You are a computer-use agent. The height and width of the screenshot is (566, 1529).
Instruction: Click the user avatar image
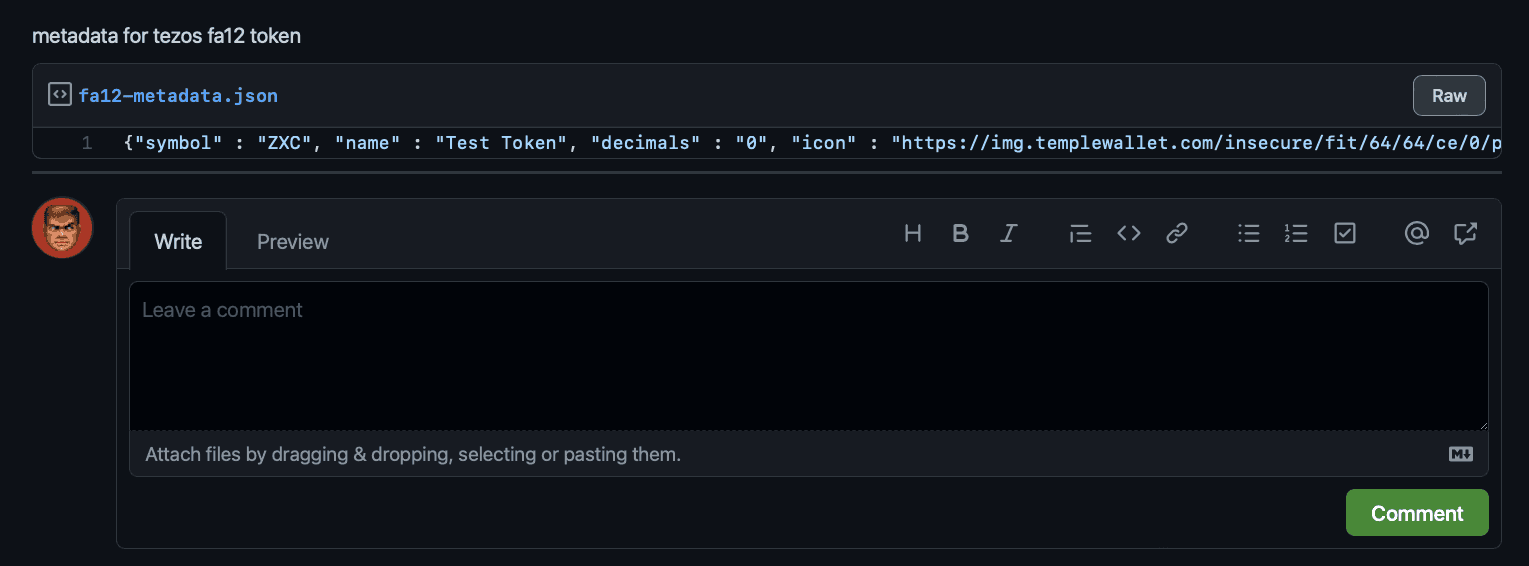click(63, 228)
